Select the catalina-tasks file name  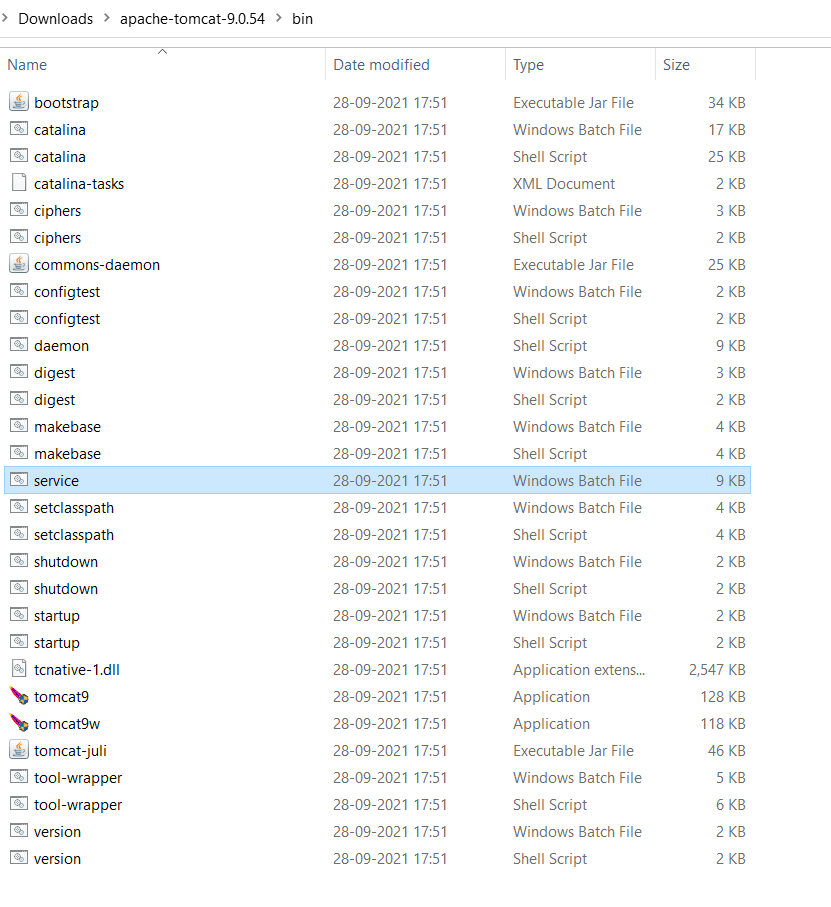(x=79, y=183)
